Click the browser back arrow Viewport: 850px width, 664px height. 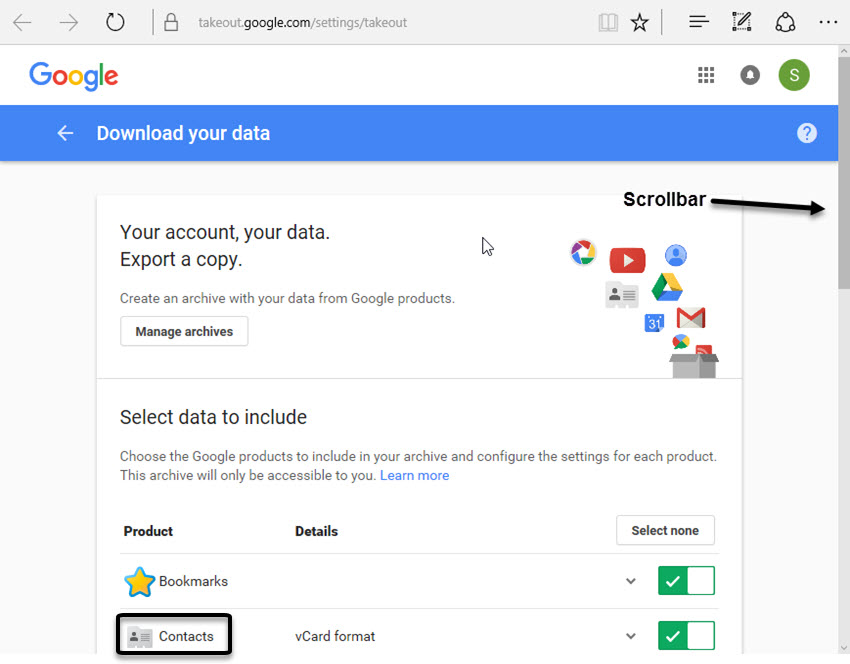tap(22, 22)
